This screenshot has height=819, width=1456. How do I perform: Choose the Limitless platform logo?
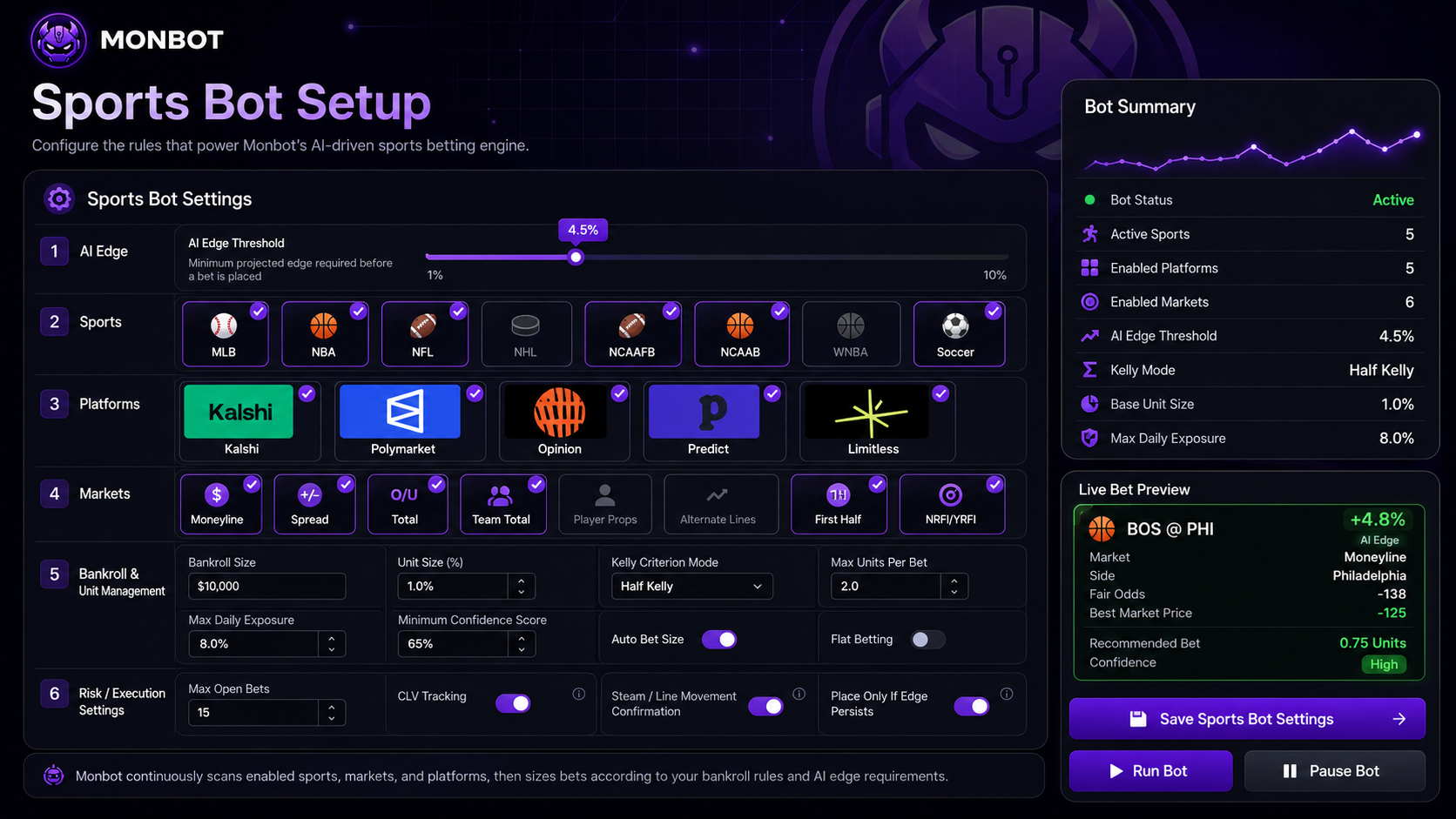(x=868, y=412)
